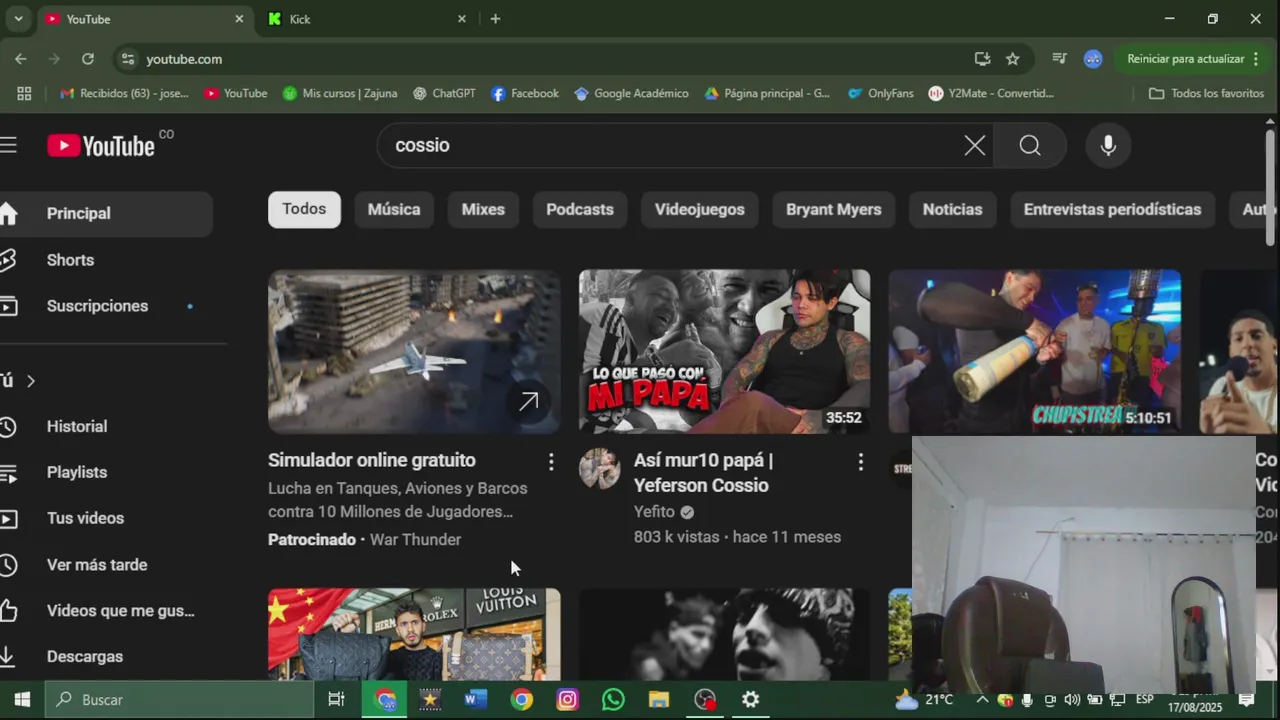1280x720 pixels.
Task: Select the Mixes filter chip
Action: tap(483, 209)
